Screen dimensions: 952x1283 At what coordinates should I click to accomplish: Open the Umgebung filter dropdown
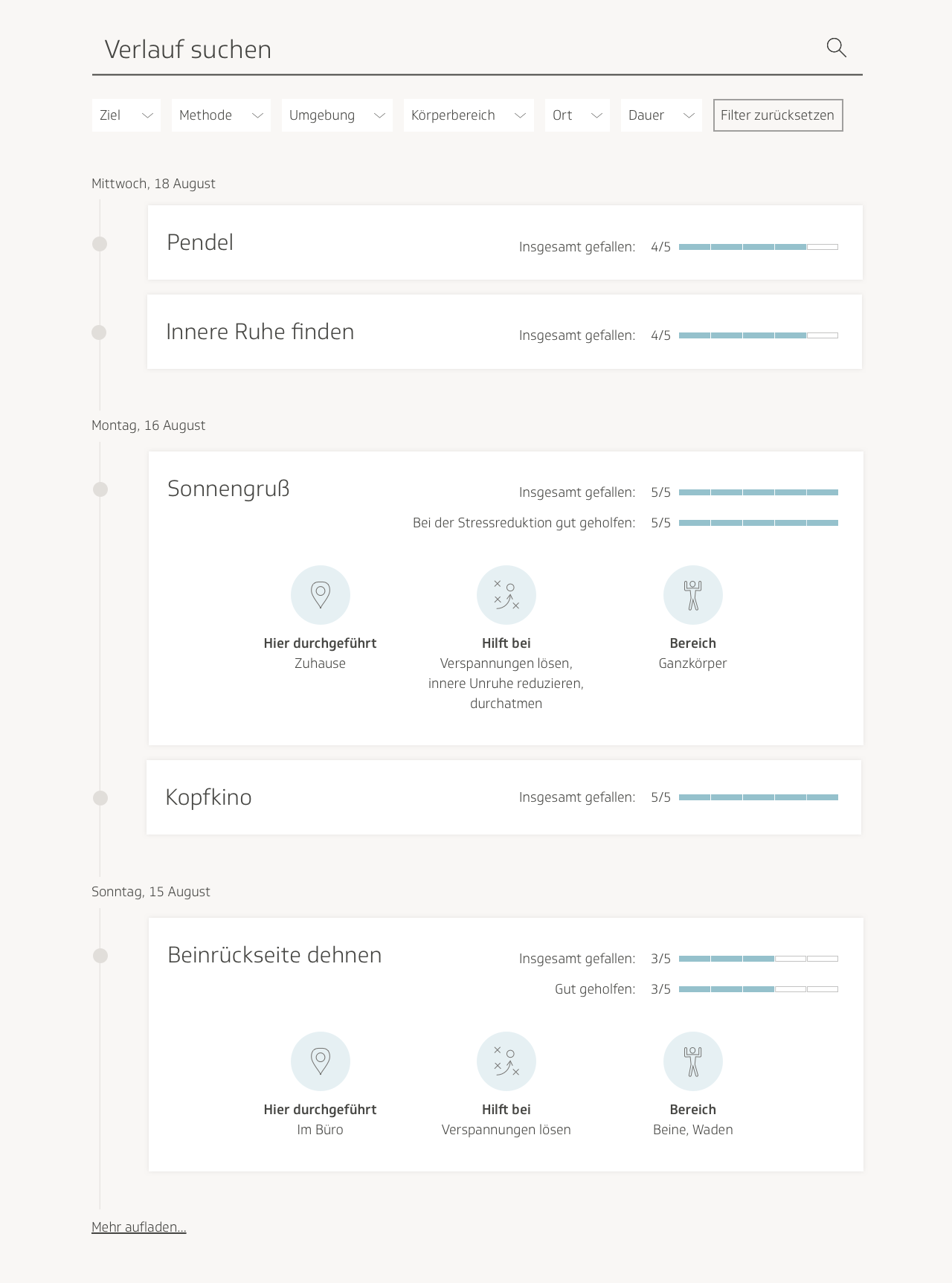pos(337,115)
